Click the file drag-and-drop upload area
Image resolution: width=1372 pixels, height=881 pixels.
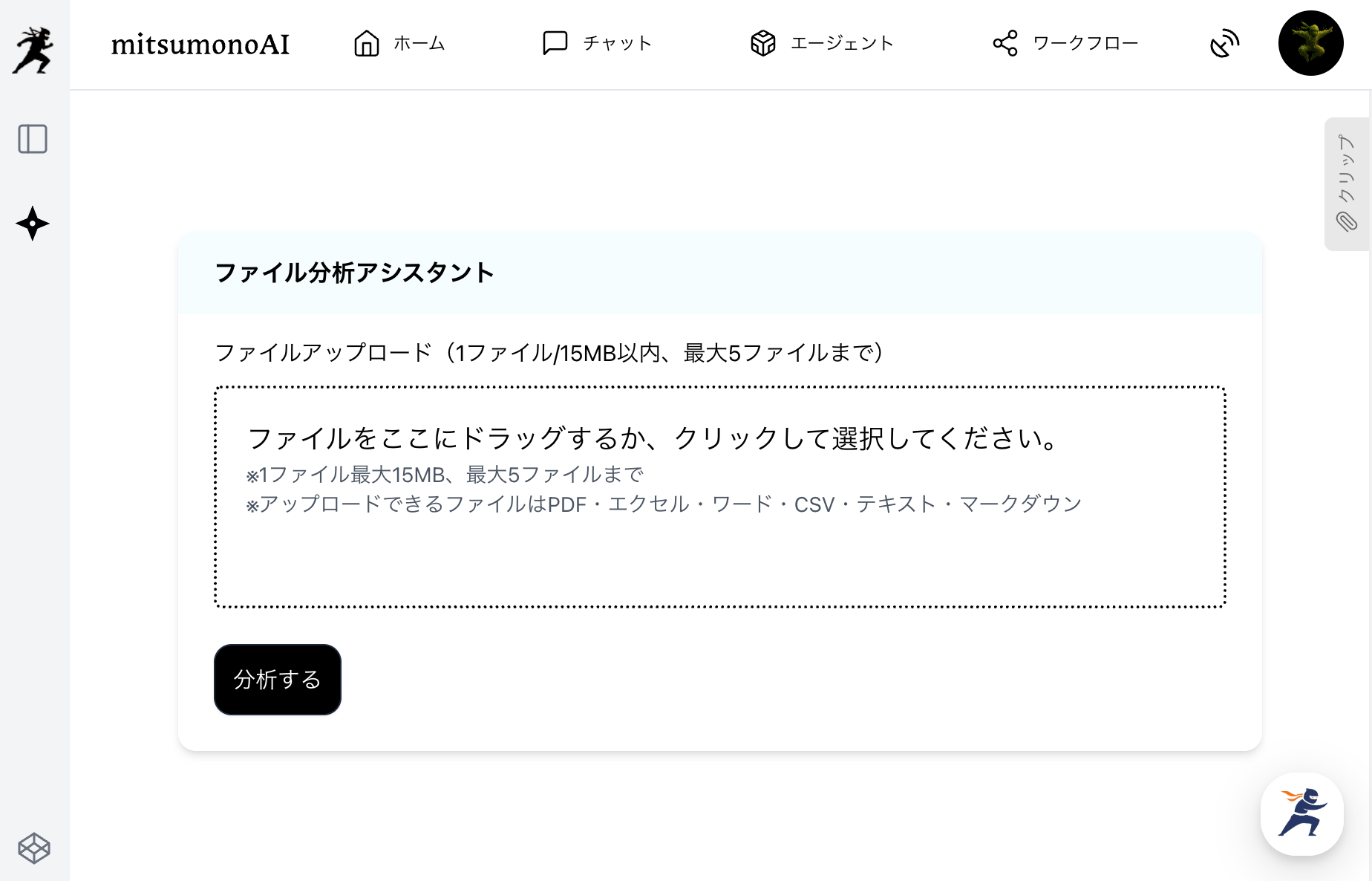(719, 497)
